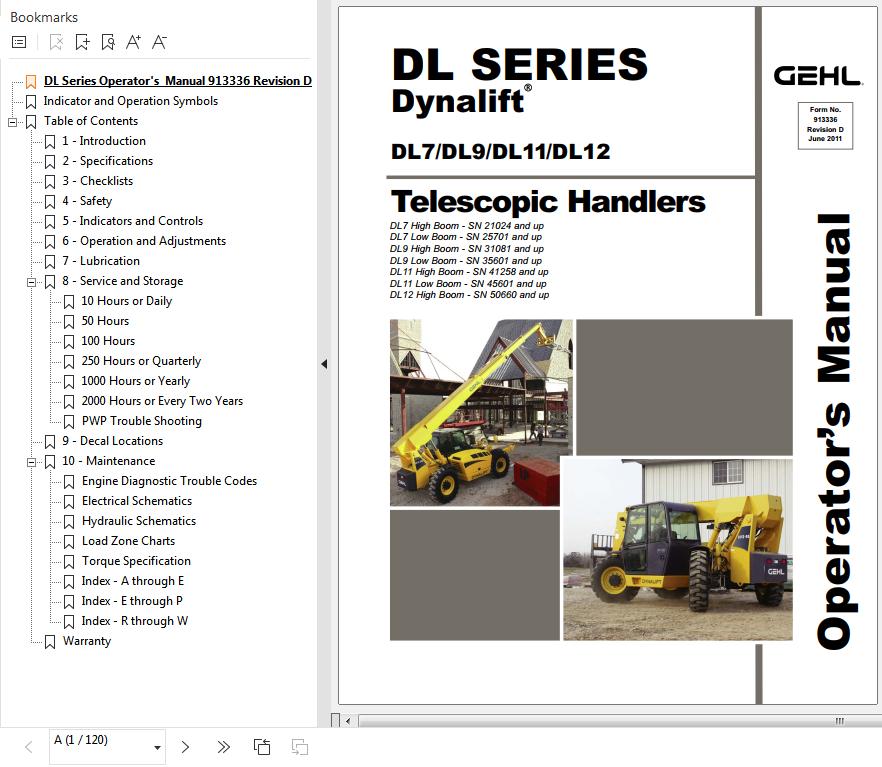
Task: Open 100 Hours bookmark
Action: click(x=108, y=341)
